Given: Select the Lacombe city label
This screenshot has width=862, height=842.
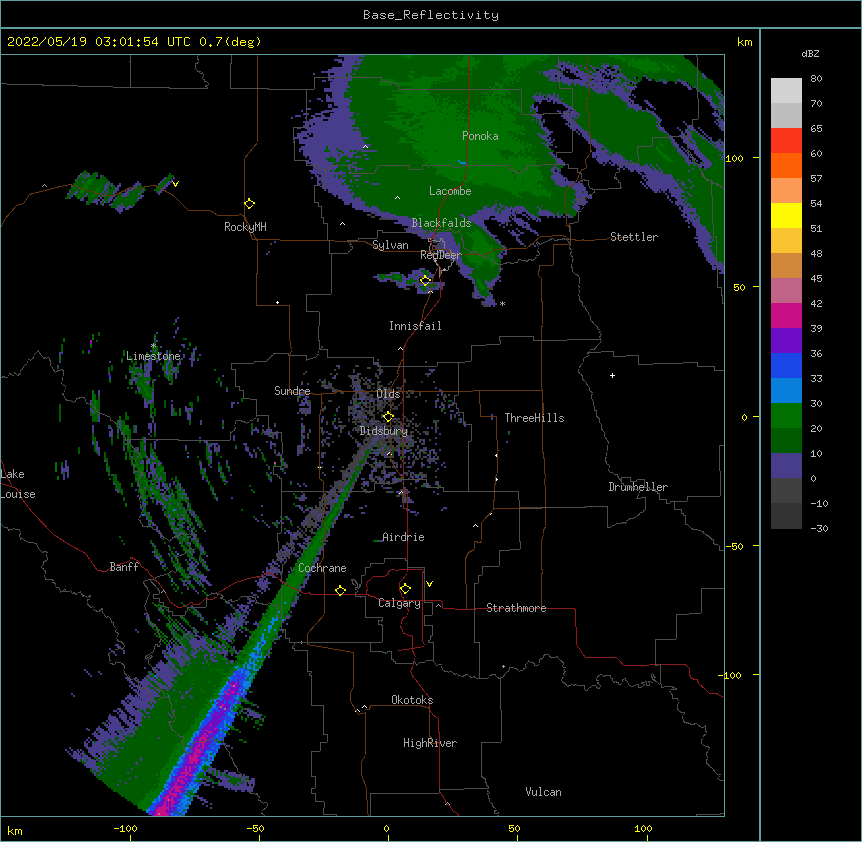Looking at the screenshot, I should coord(450,191).
